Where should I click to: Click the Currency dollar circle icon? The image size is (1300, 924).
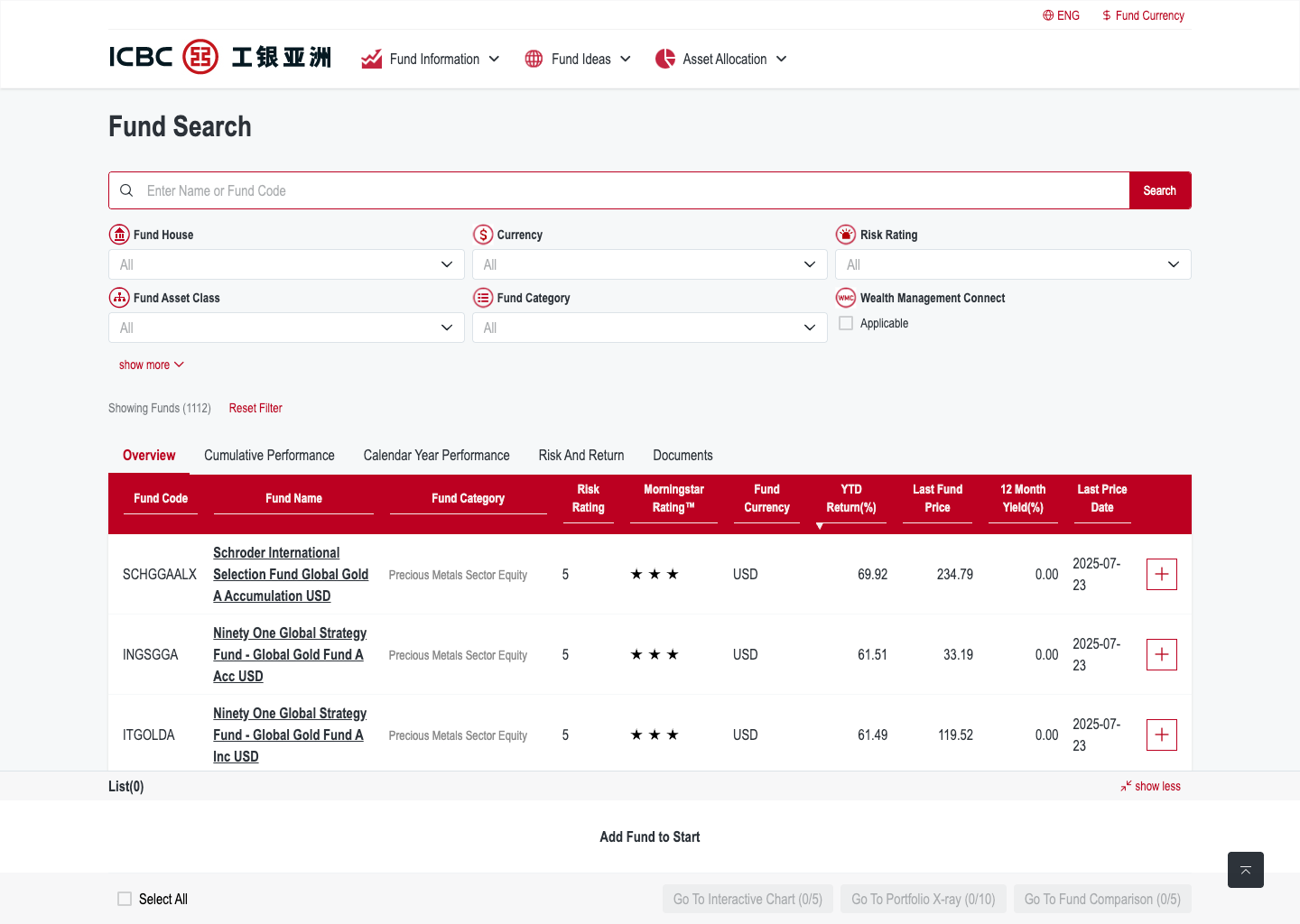point(483,235)
